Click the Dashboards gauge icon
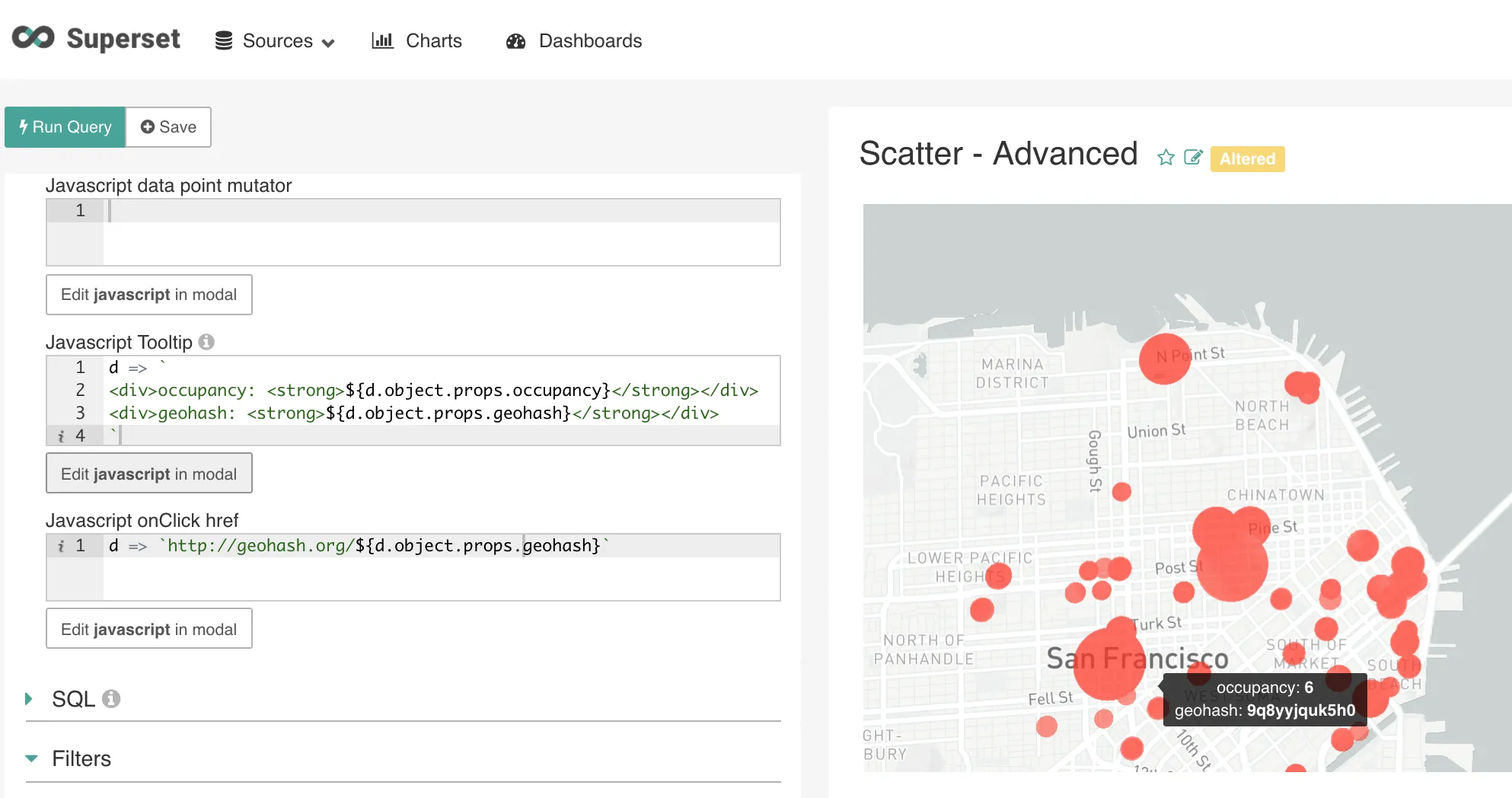The image size is (1512, 798). 515,41
